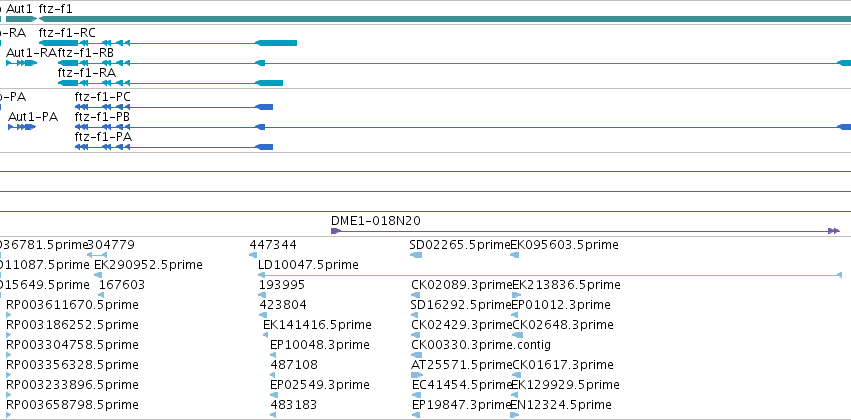Select EST RP003186252.5prime
This screenshot has height=420, width=851.
(x=72, y=324)
